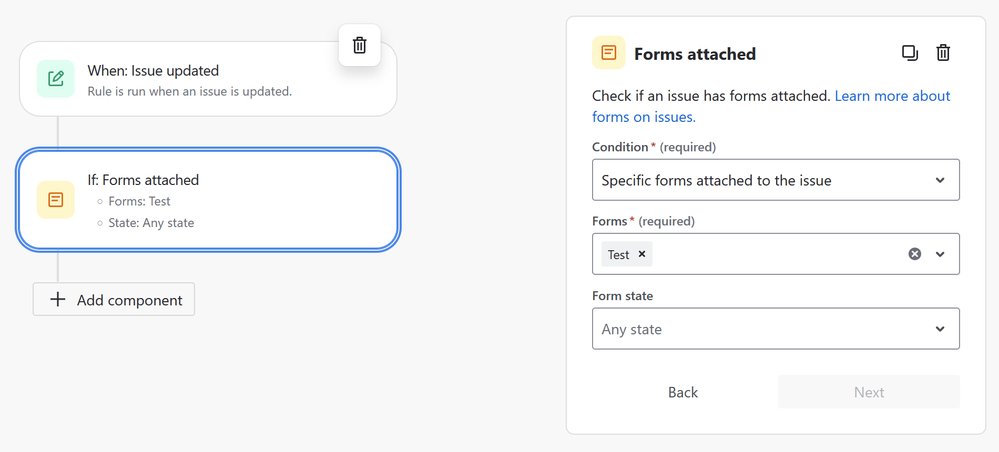
Task: Clear all selected forms with circled X
Action: pyautogui.click(x=914, y=254)
